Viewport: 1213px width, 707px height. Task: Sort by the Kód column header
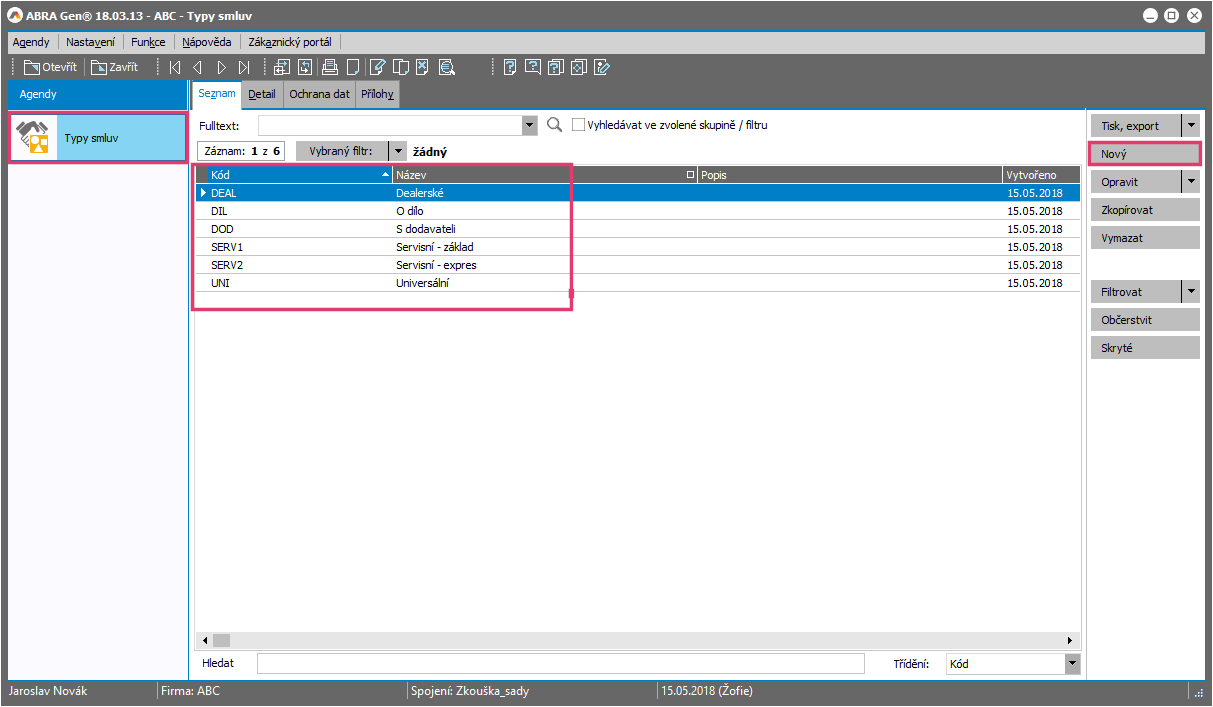pyautogui.click(x=299, y=175)
